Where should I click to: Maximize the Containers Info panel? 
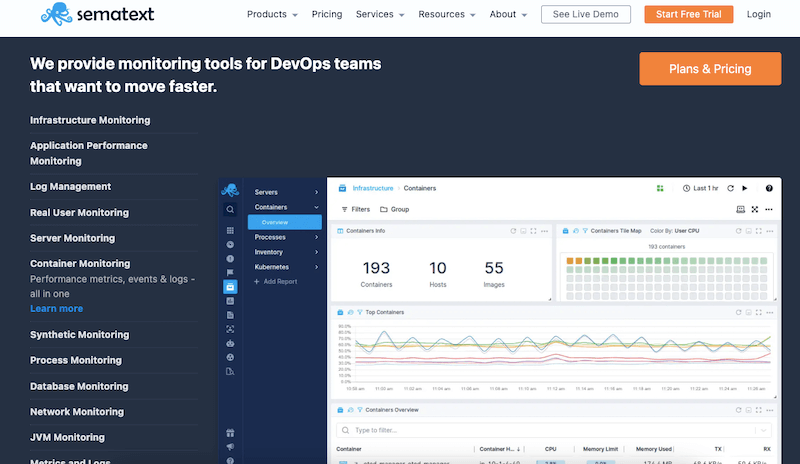[x=533, y=231]
